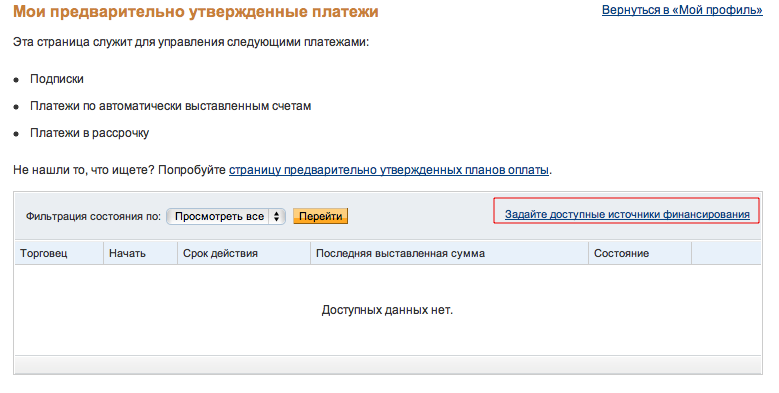Viewport: 779px width, 393px height.
Task: Click the «Вернуться в «Мой профиль»» link
Action: pos(682,10)
